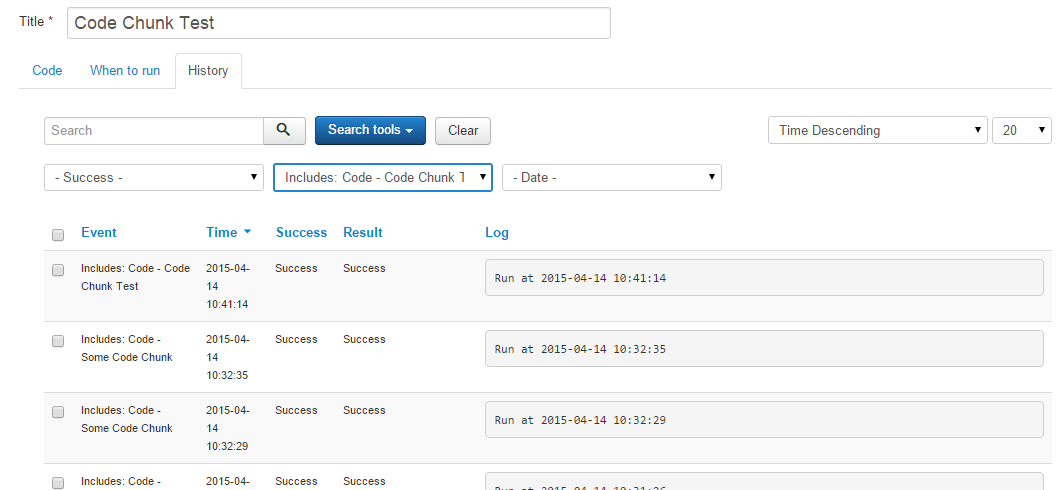Click the magnifier search icon button
The height and width of the screenshot is (490, 1063).
(284, 131)
